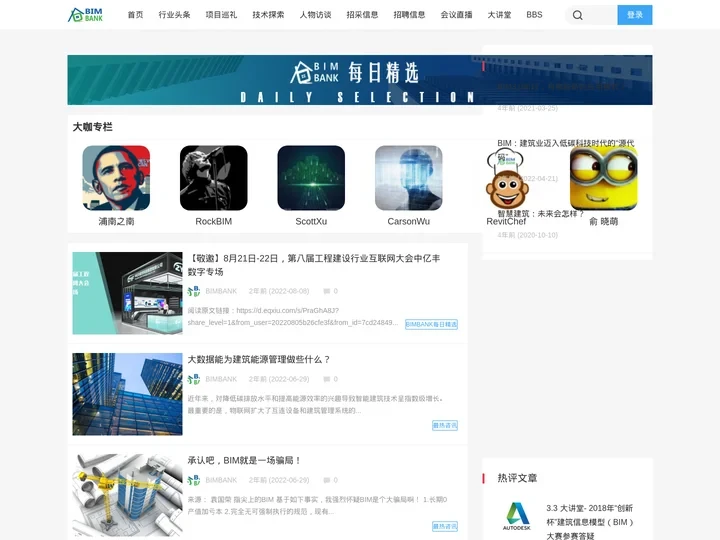Viewport: 720px width, 540px height.
Task: Open 浦南之南 columnist avatar
Action: pos(116,178)
